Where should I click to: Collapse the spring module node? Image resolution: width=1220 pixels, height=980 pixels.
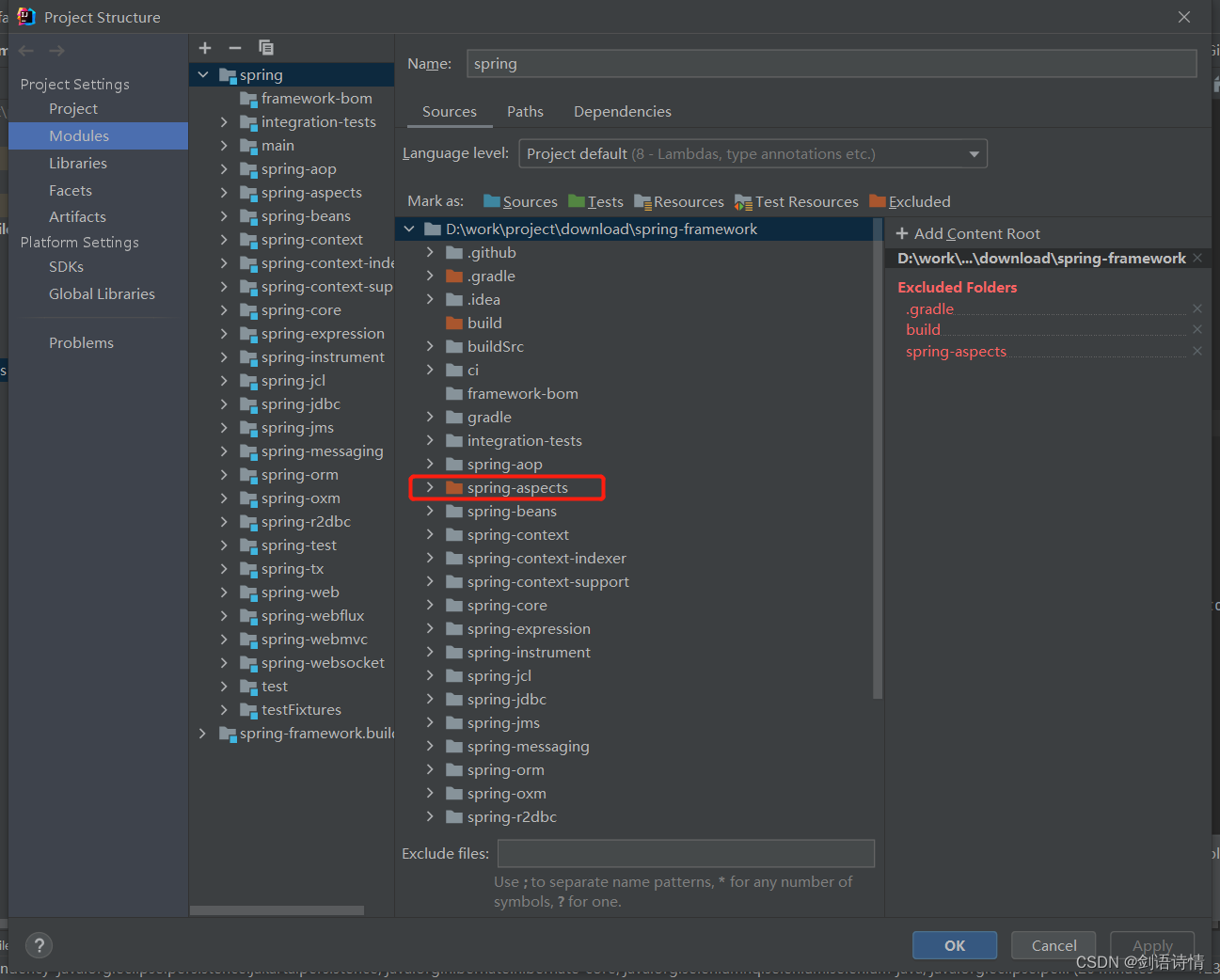tap(202, 74)
